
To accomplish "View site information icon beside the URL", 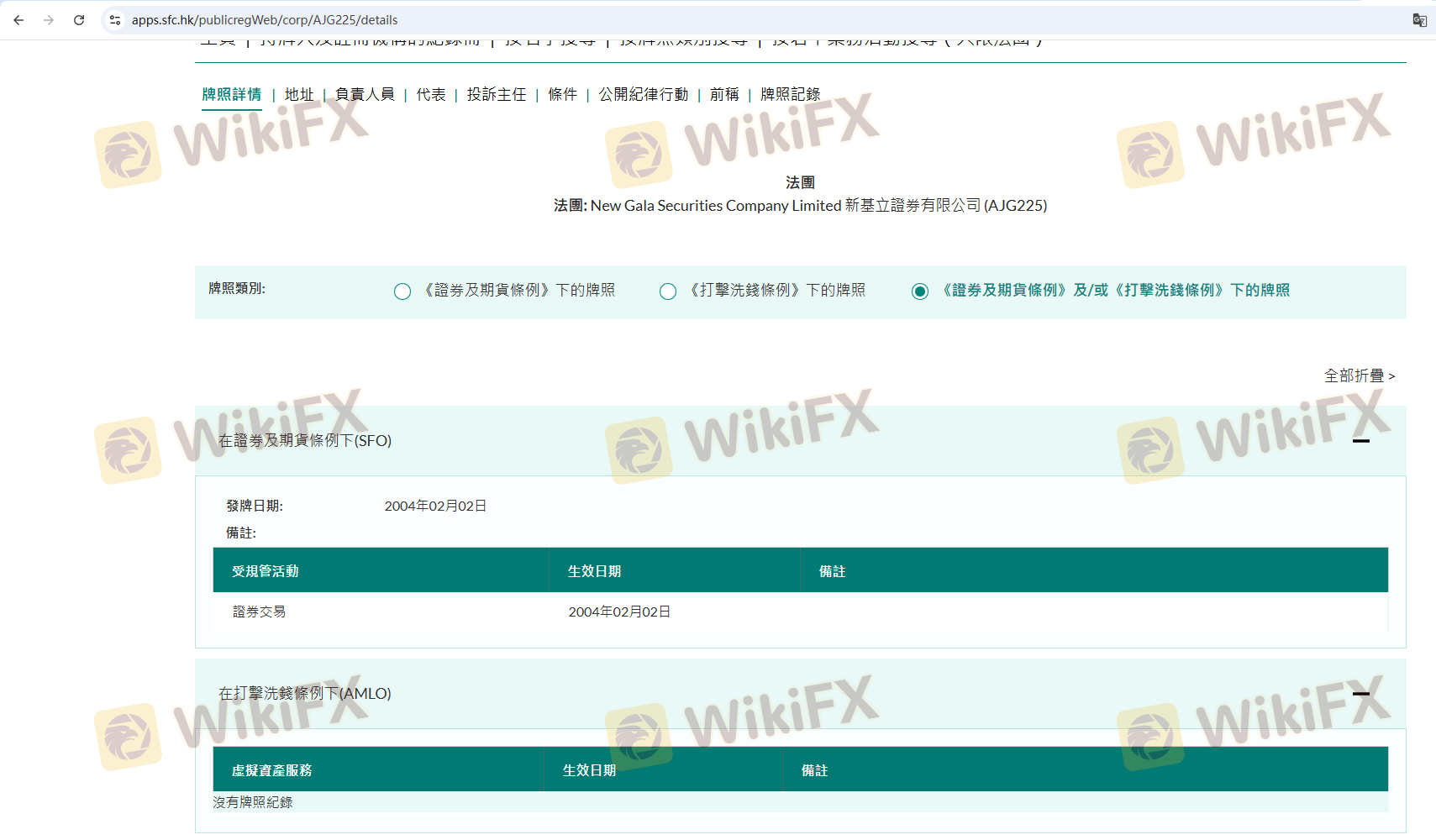I will [115, 20].
